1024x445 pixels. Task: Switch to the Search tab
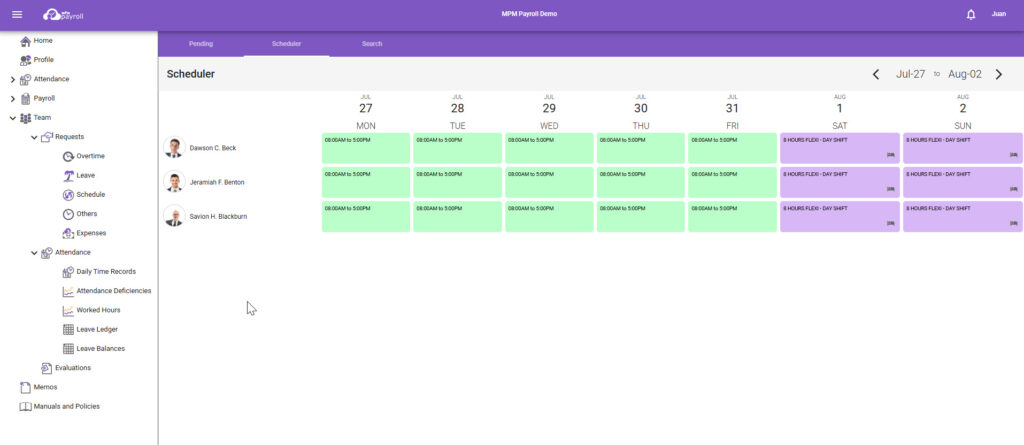pos(372,44)
